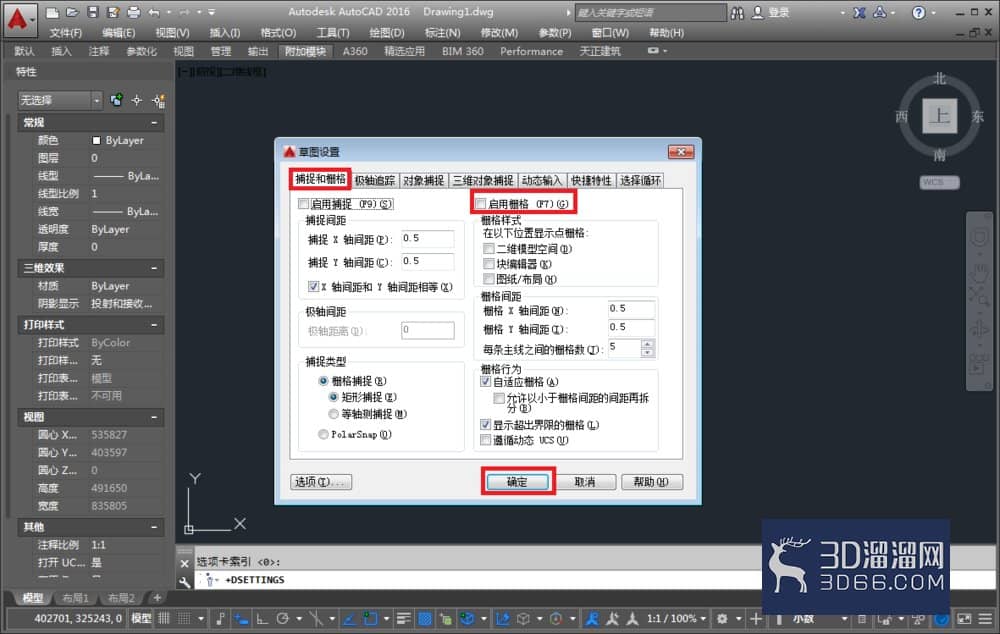Viewport: 1000px width, 634px height.
Task: Select the rectangular snap radio button
Action: 333,397
